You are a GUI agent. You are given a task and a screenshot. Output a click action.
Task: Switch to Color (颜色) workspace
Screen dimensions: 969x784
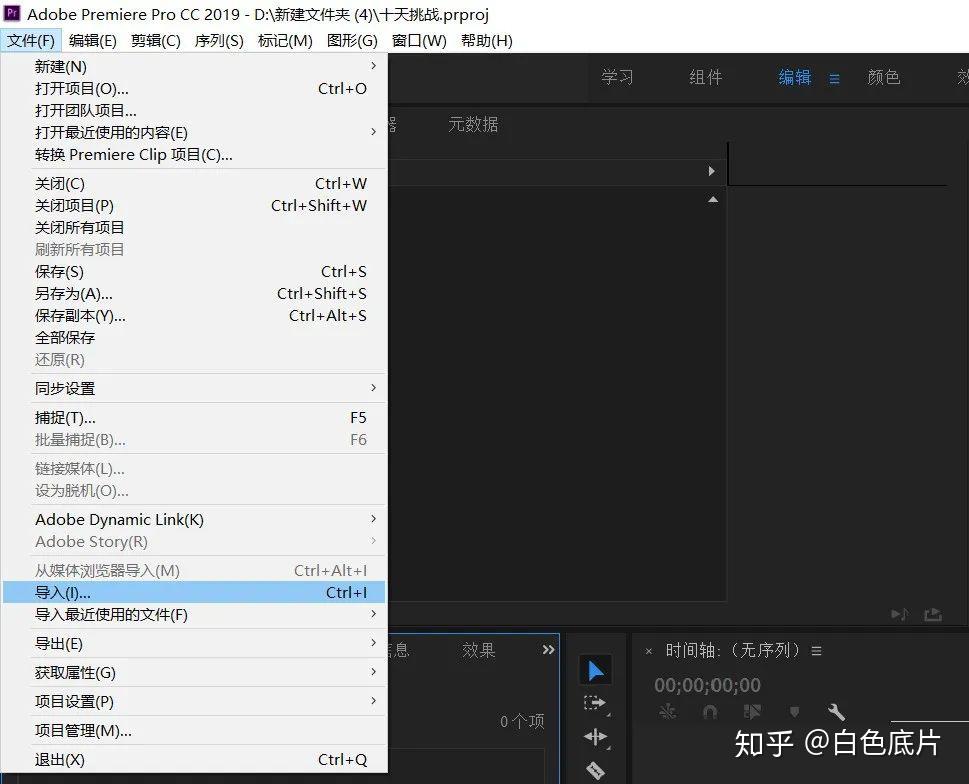click(884, 77)
